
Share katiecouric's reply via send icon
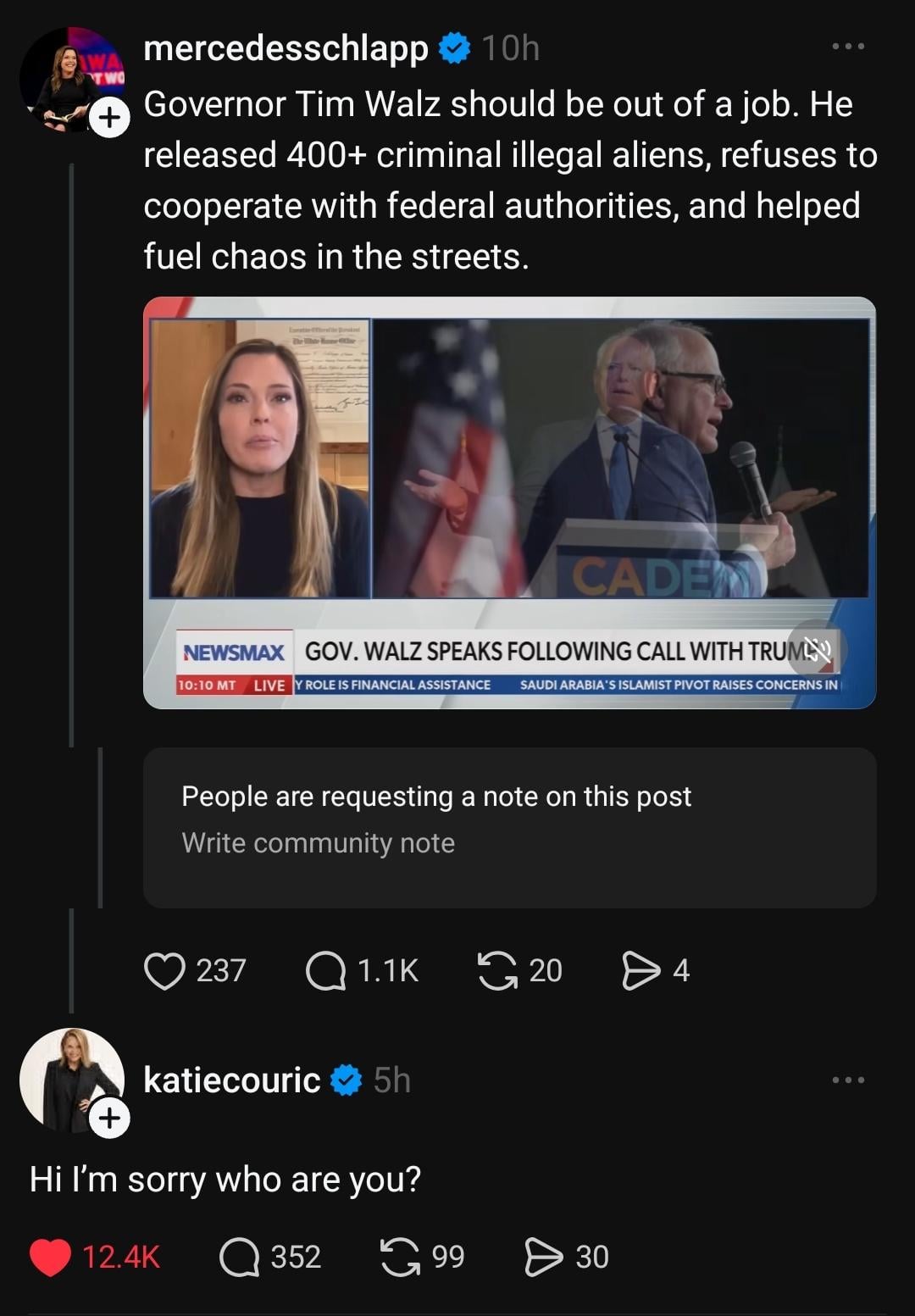[x=543, y=1257]
